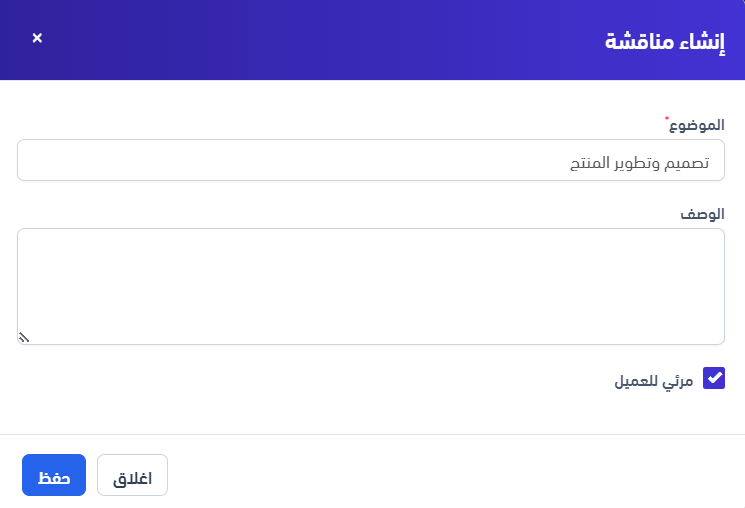Click the center of the description box
The image size is (745, 508).
pyautogui.click(x=371, y=286)
